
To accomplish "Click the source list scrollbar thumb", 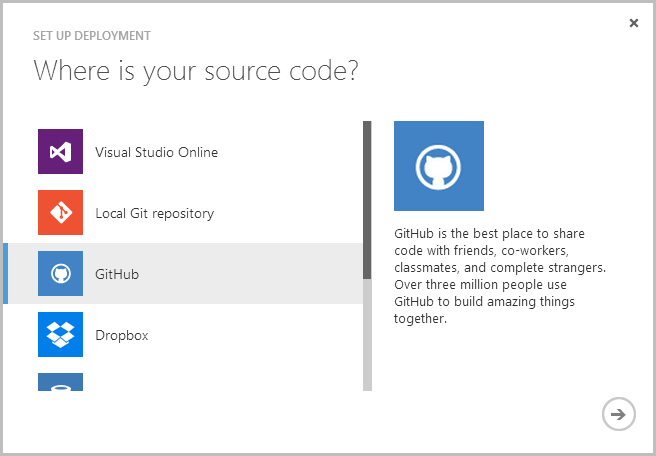I will [367, 200].
